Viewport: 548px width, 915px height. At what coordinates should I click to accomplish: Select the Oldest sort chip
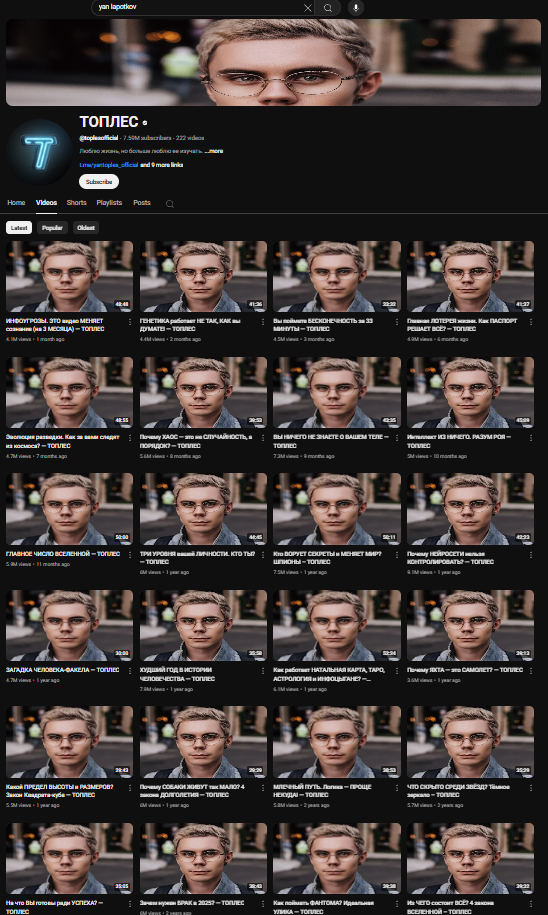[x=86, y=228]
